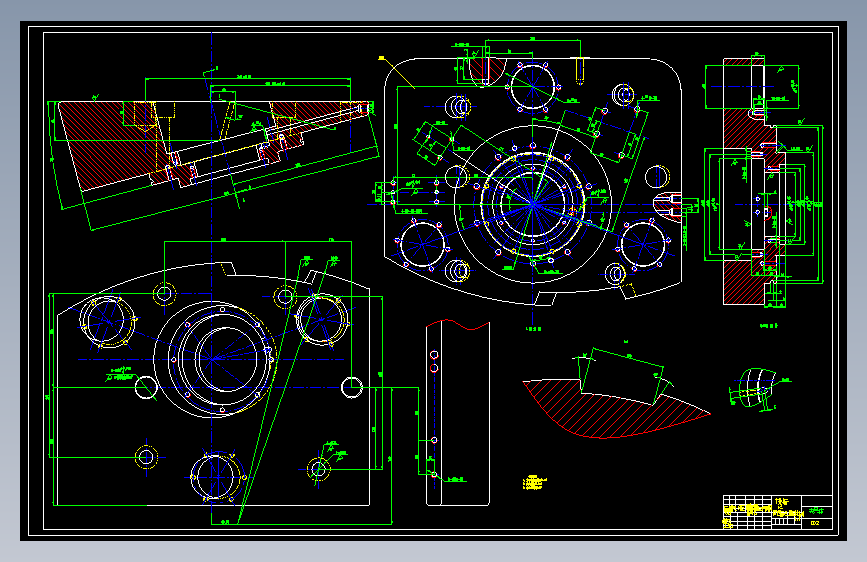Image resolution: width=867 pixels, height=562 pixels.
Task: Click the yellow technical notes text block
Action: (534, 482)
